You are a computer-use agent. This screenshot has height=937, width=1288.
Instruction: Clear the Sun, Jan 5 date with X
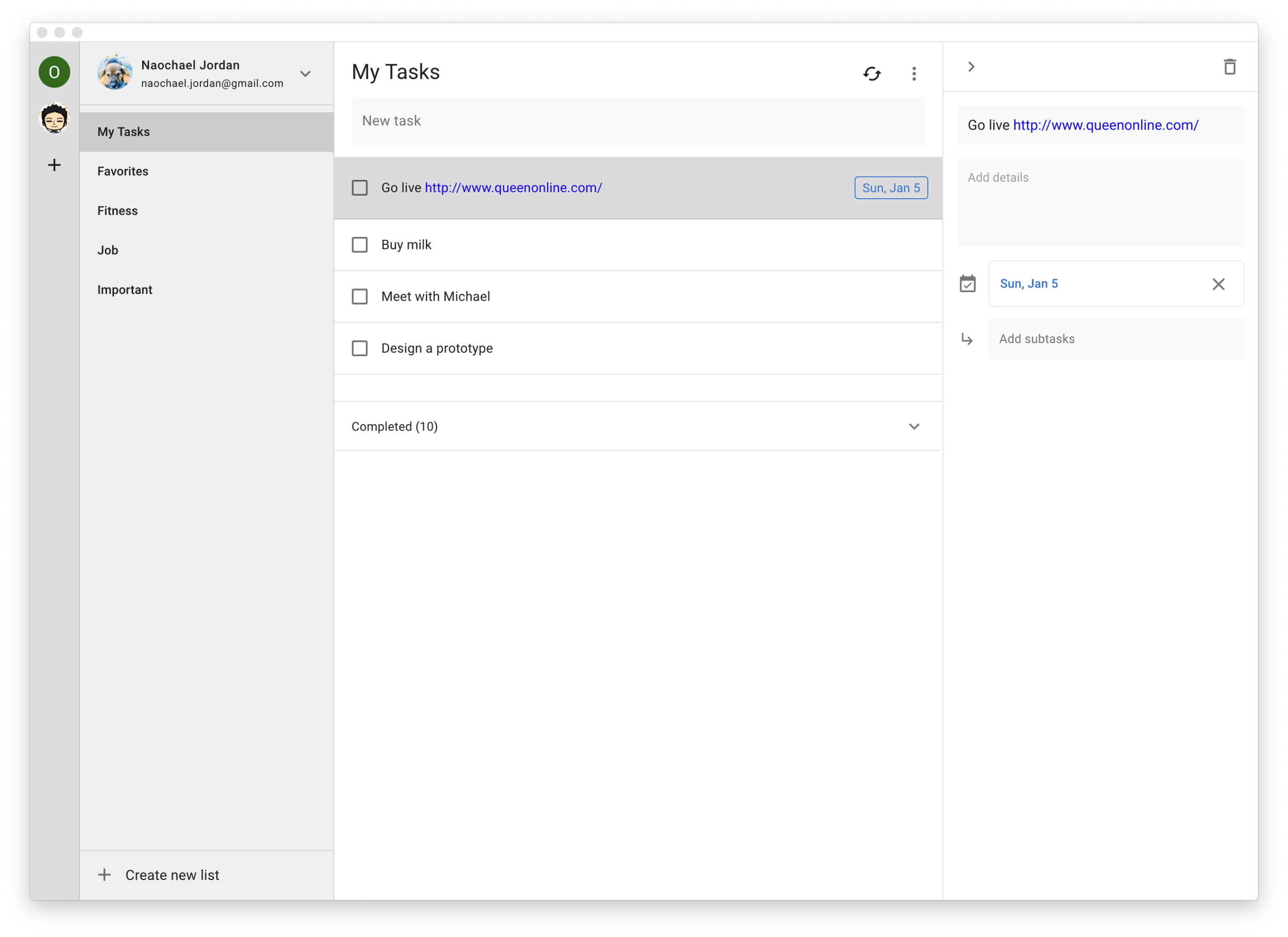coord(1218,284)
